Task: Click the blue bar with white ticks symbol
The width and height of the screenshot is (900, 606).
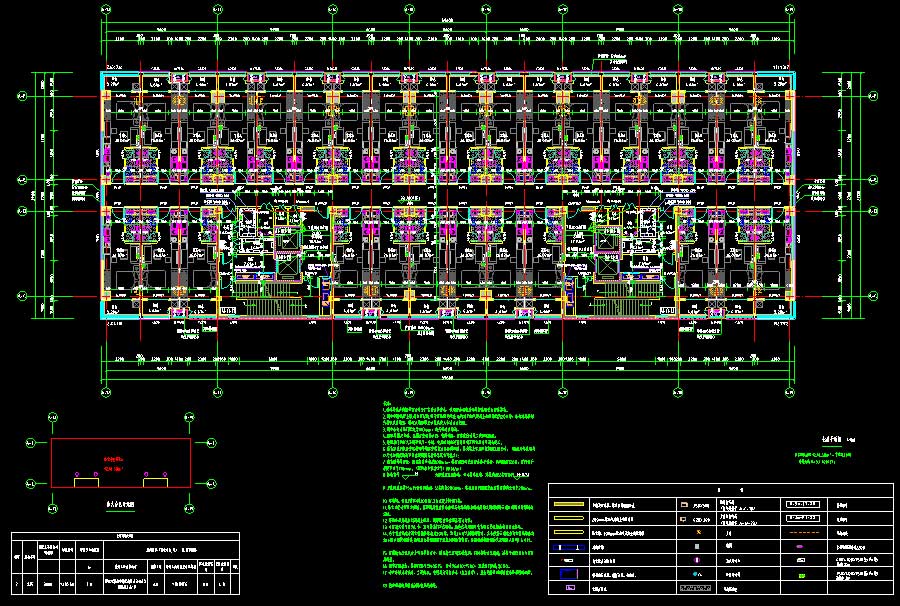Action: point(569,547)
